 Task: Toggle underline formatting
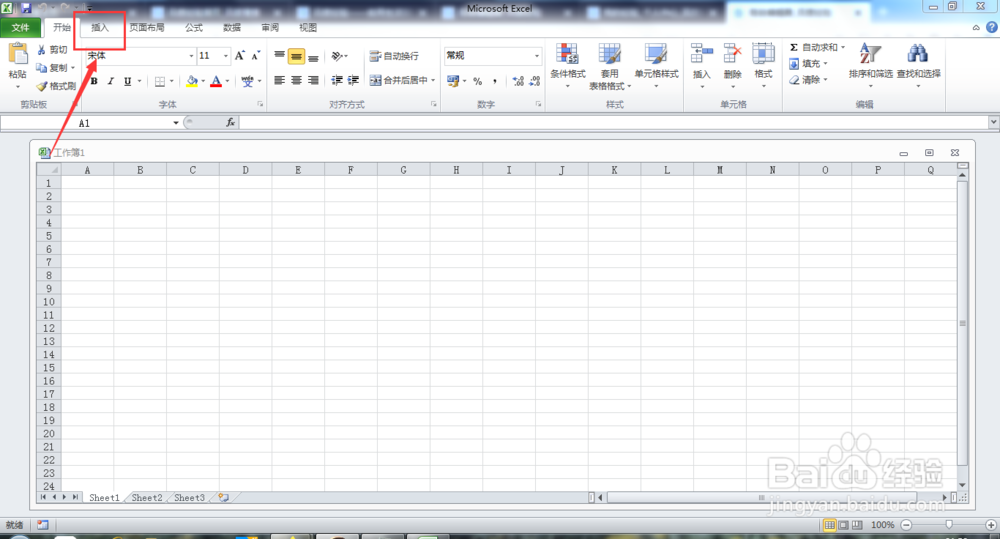point(128,81)
